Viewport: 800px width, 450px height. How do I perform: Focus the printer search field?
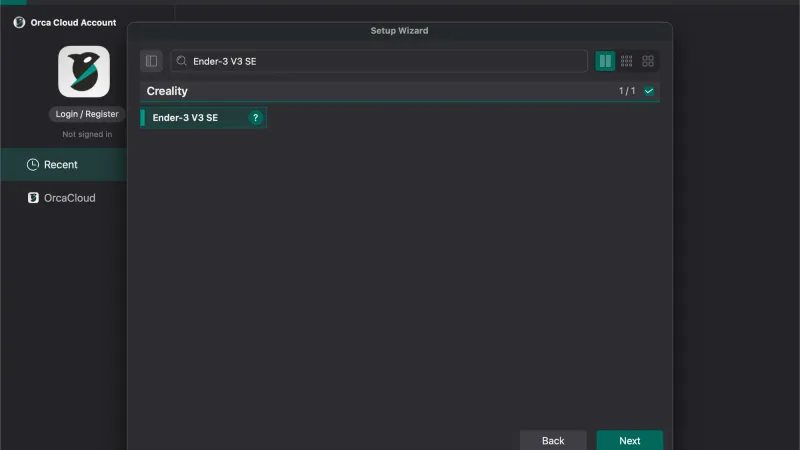tap(379, 61)
